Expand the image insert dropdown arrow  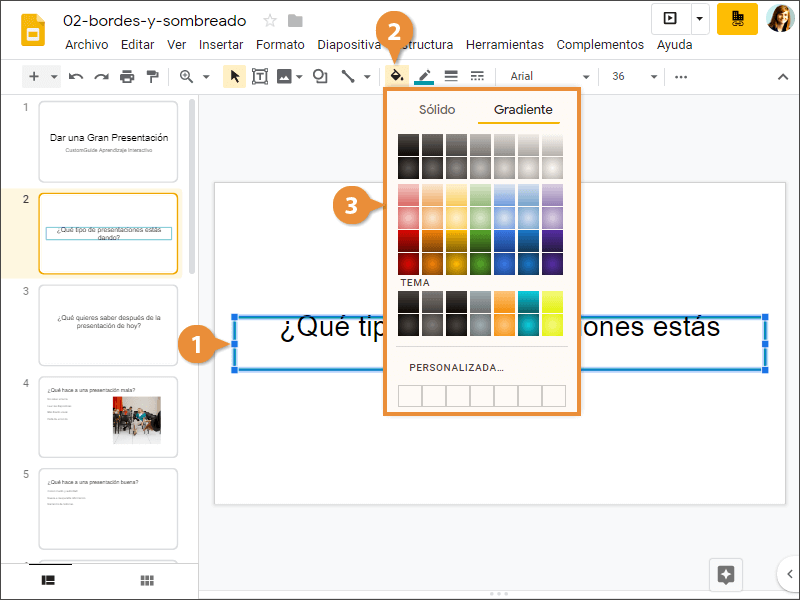click(x=299, y=77)
